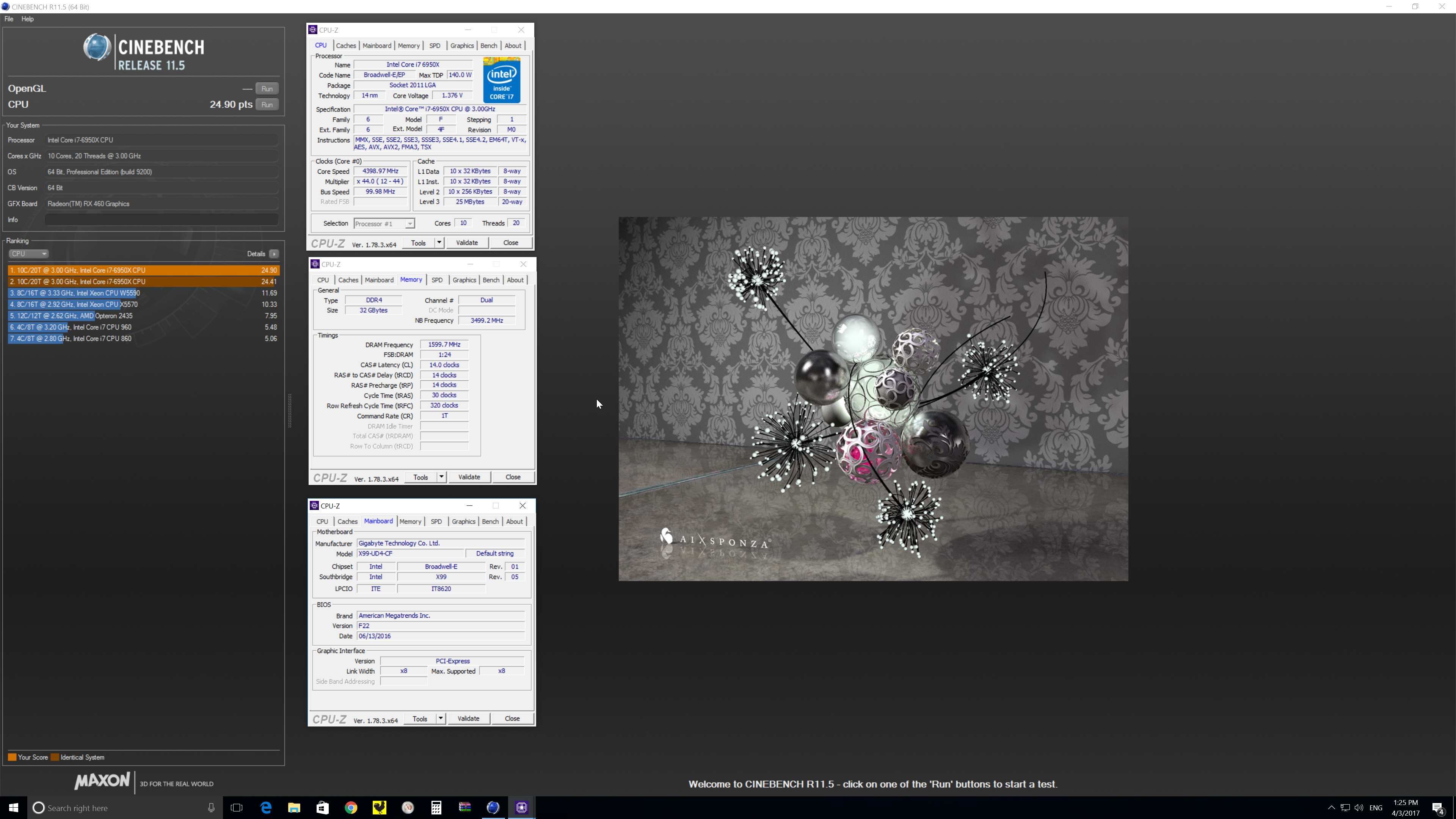Open network status tray icon
Screen dimensions: 1456x819
point(1345,808)
